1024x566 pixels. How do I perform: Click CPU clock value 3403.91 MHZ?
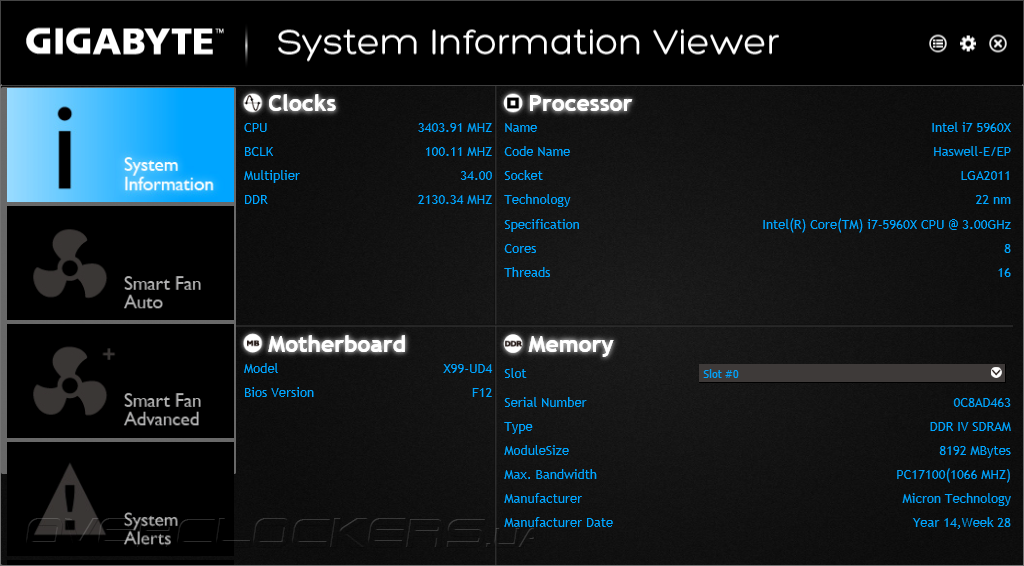pos(455,128)
